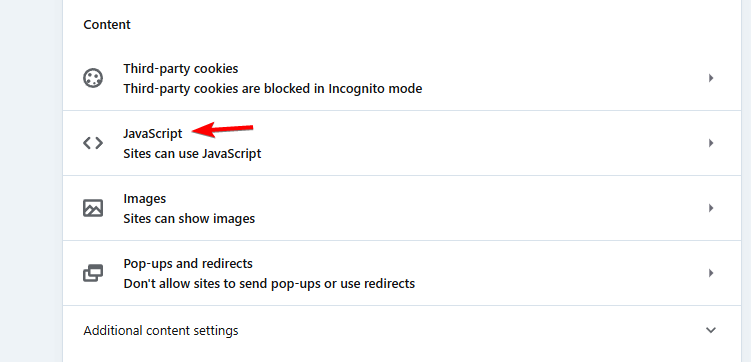751x362 pixels.
Task: Click the Pop-ups and redirects windows icon
Action: pyautogui.click(x=93, y=273)
